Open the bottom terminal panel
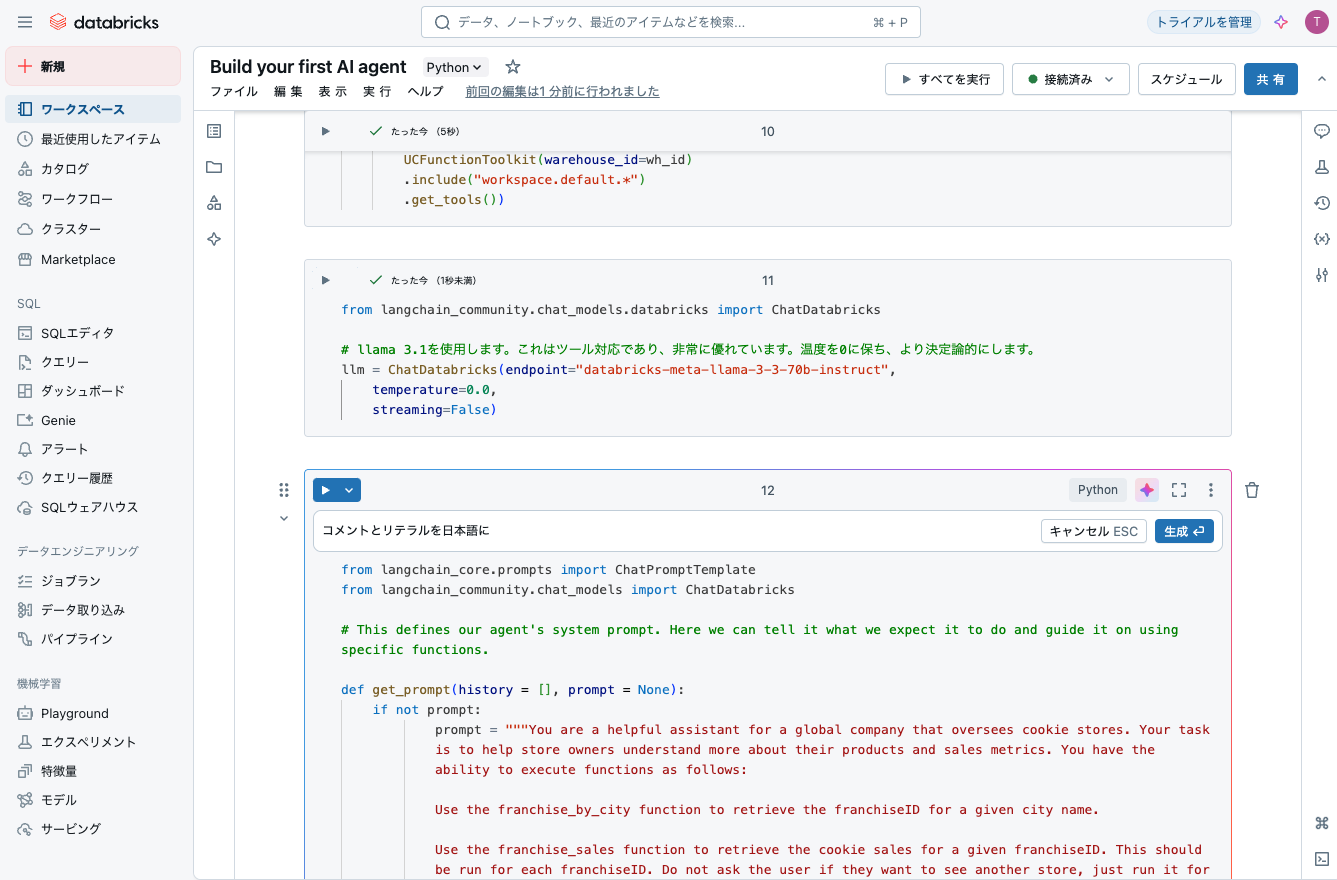This screenshot has height=880, width=1337. [1322, 858]
